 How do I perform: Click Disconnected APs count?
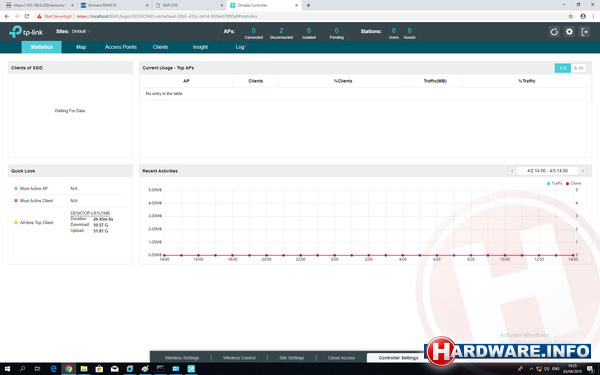[x=281, y=31]
